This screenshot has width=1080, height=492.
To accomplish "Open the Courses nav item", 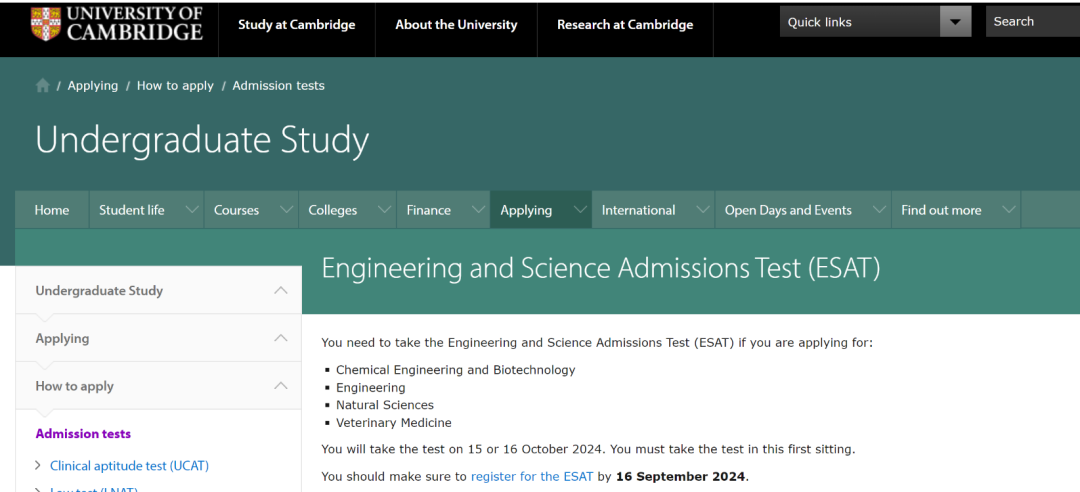I will [x=236, y=210].
